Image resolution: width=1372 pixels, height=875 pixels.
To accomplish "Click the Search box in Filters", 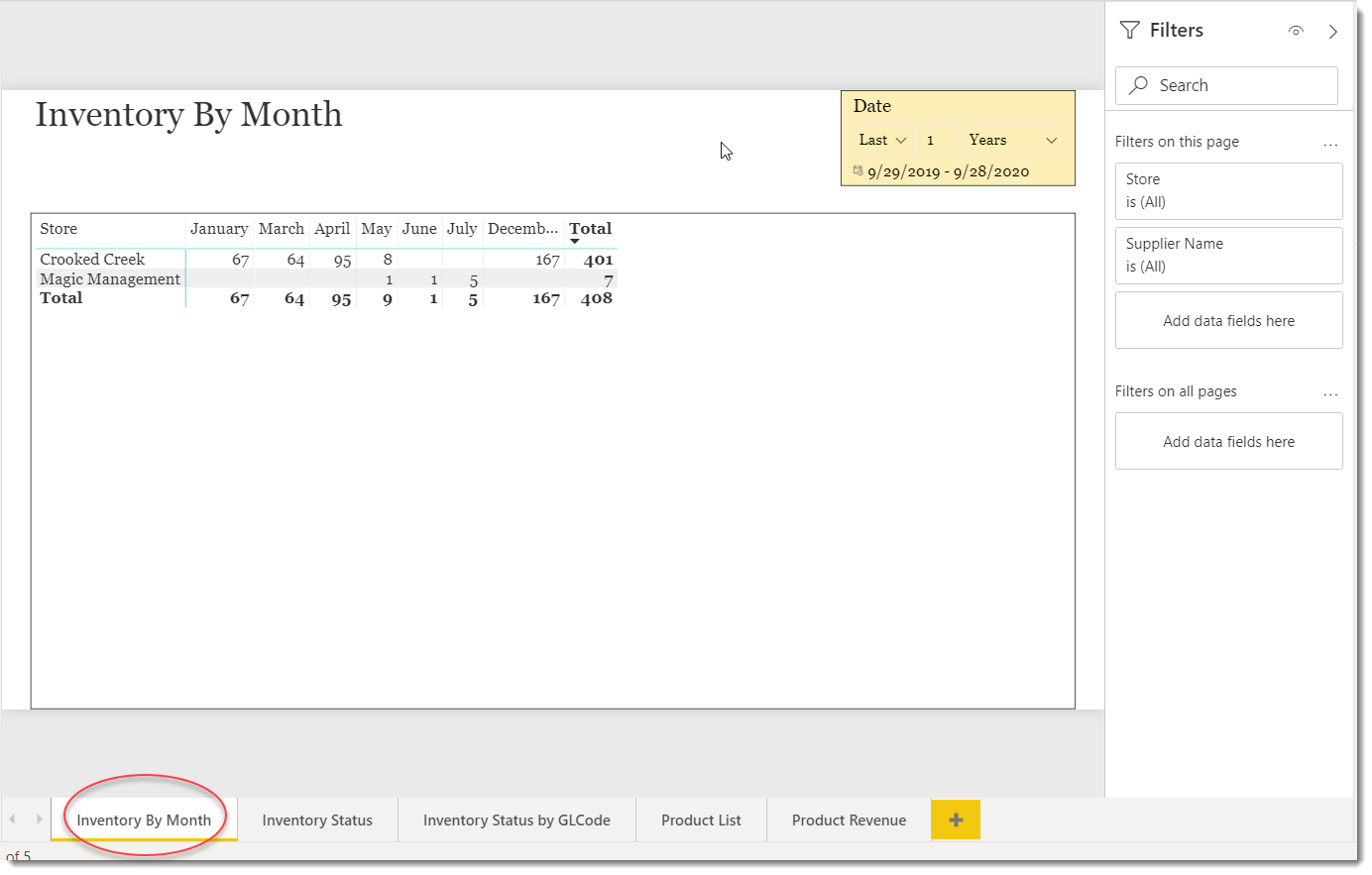I will 1226,85.
